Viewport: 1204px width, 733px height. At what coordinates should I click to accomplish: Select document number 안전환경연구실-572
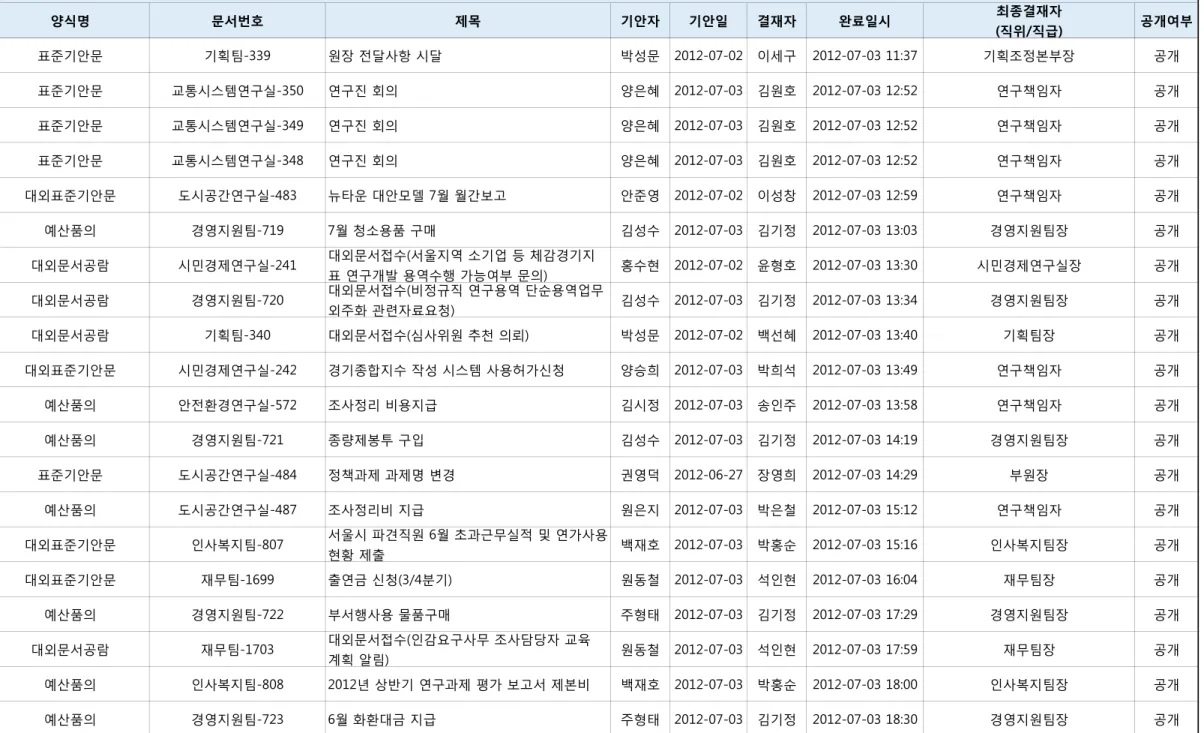pos(237,406)
